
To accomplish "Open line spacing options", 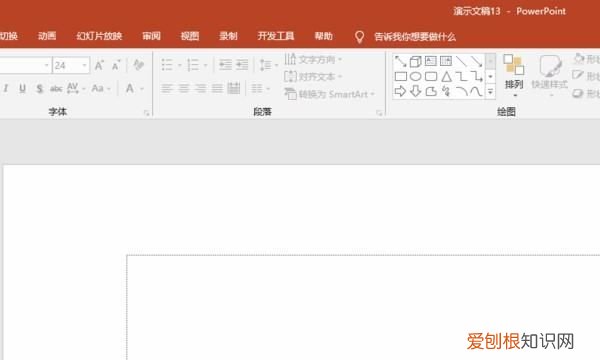I will 269,65.
